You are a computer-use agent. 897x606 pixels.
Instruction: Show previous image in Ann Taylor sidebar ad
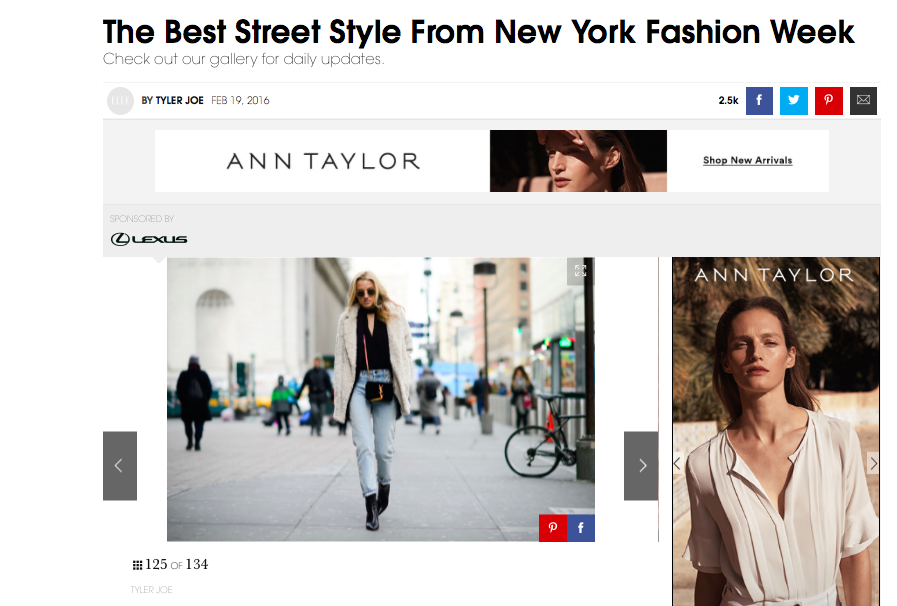point(677,463)
